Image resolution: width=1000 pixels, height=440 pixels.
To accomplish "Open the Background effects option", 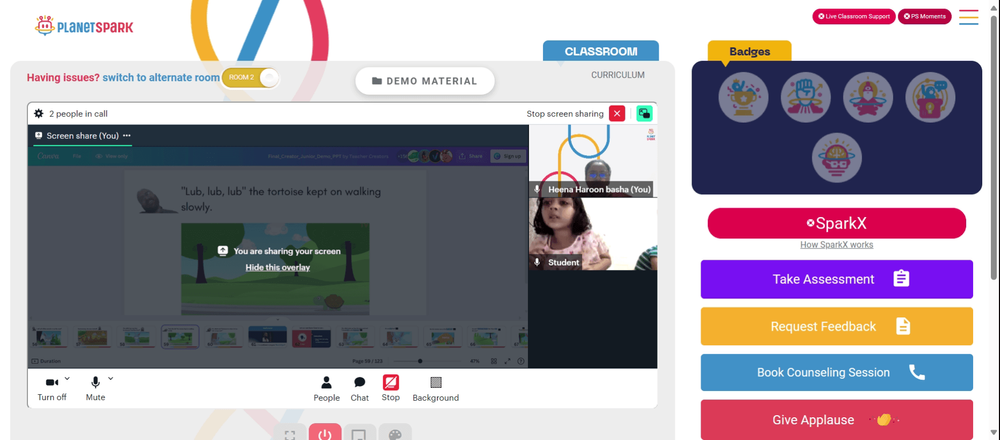I will tap(436, 389).
